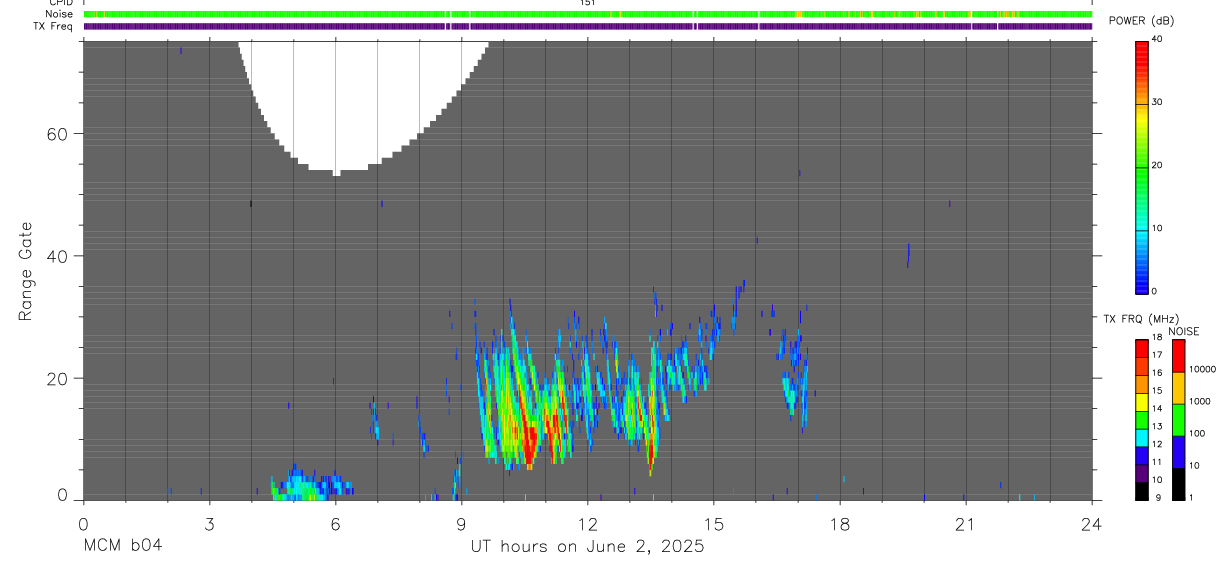The height and width of the screenshot is (567, 1228).
Task: Click the 16 MHz label in the legend
Action: point(1157,373)
